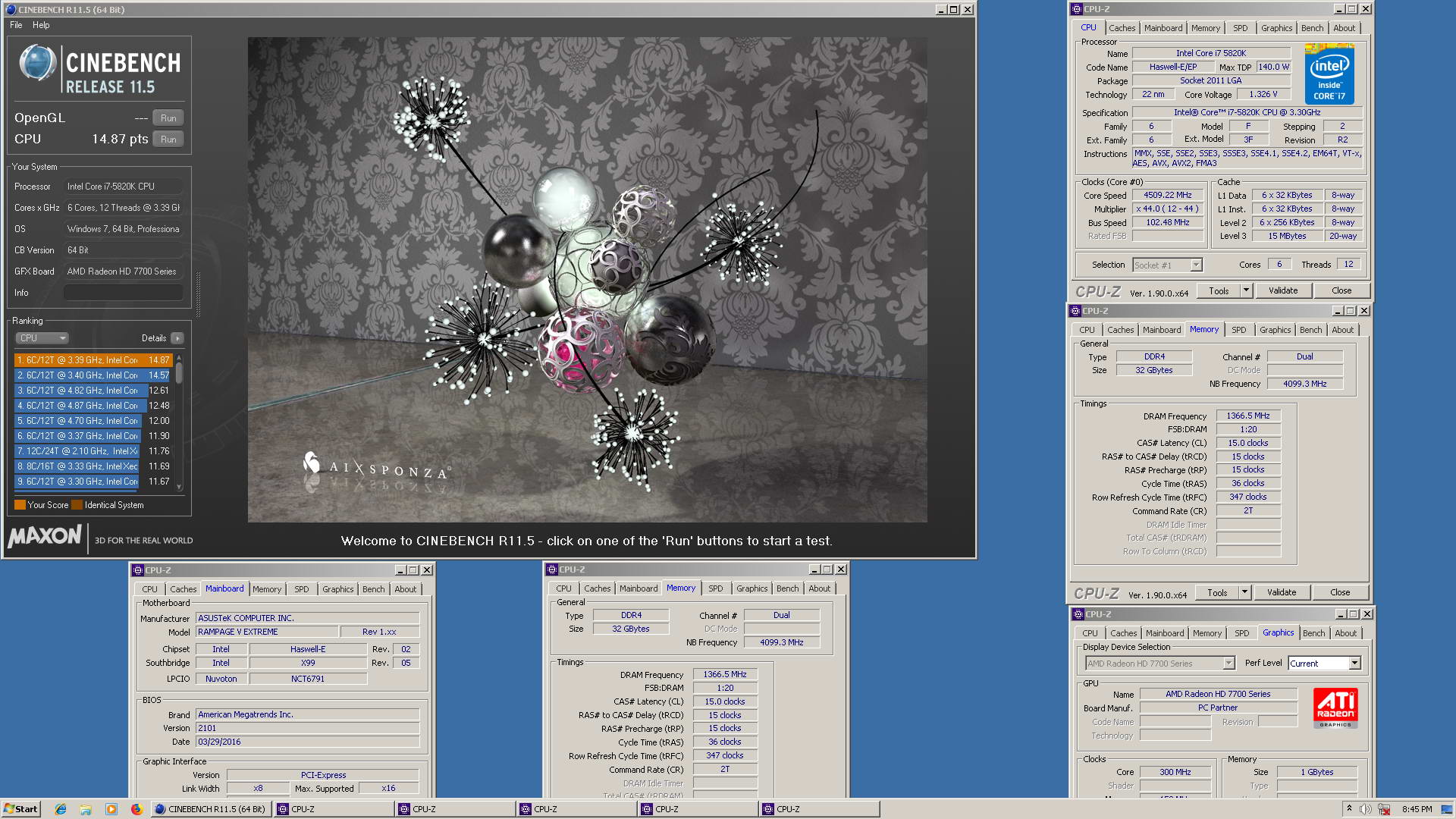Open the Help menu in Cinebench

[x=41, y=25]
